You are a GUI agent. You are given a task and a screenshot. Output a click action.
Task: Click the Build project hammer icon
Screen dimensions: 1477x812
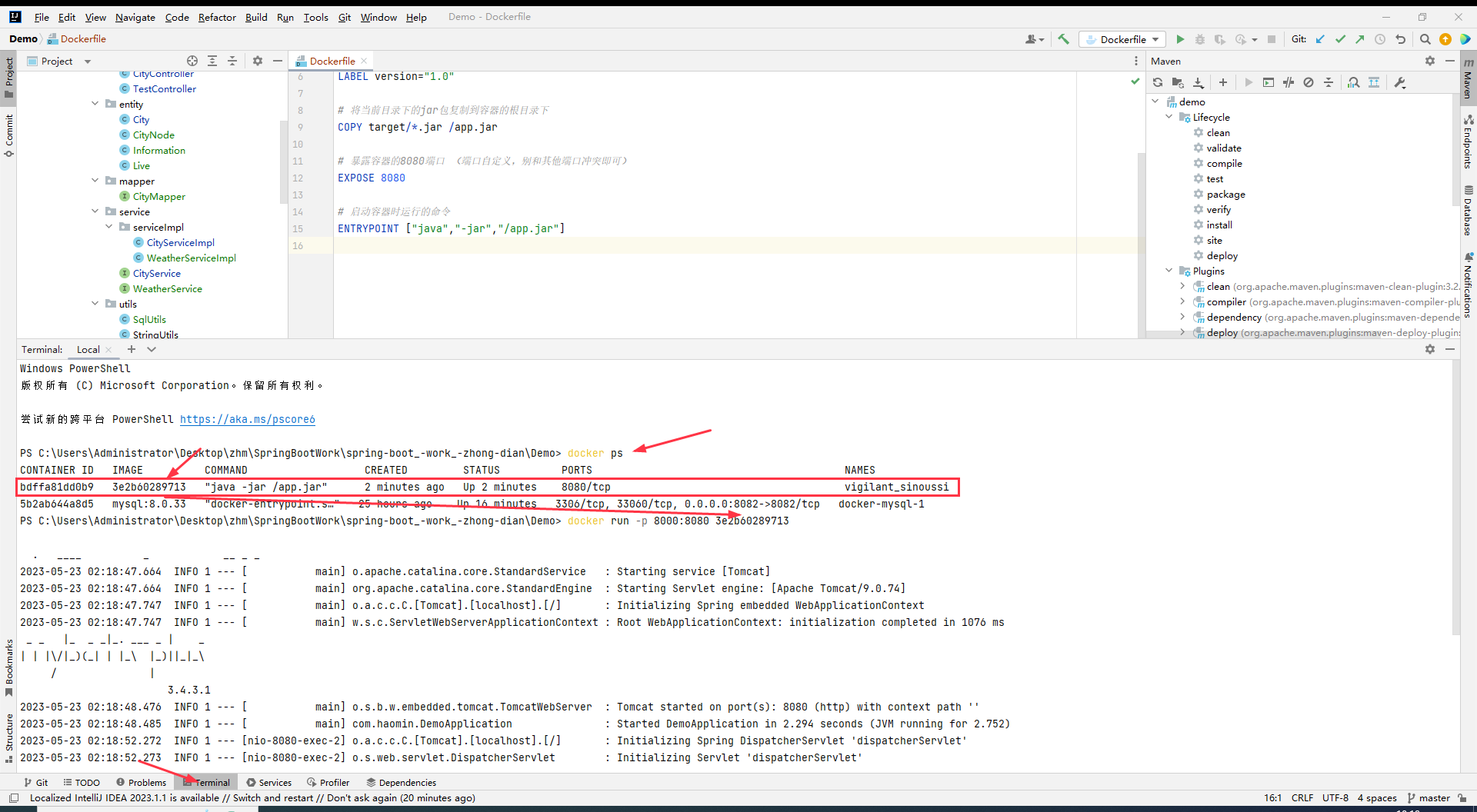tap(1064, 39)
